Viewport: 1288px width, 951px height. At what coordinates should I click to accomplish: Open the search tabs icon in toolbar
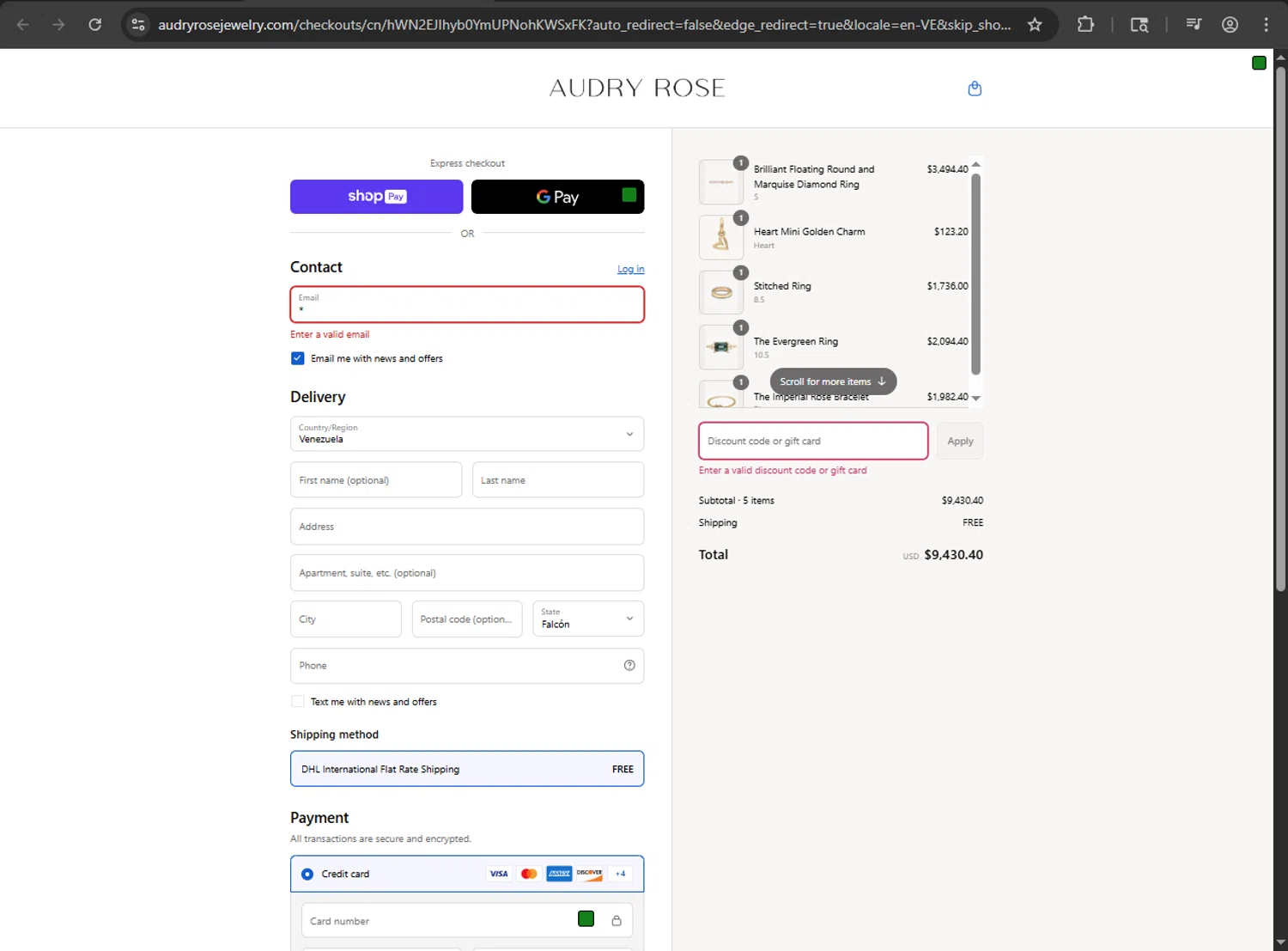coord(1139,24)
